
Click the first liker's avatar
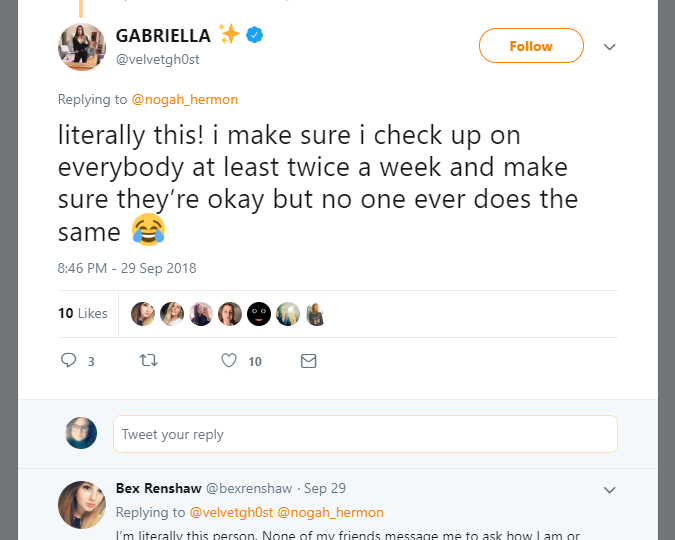(x=143, y=314)
